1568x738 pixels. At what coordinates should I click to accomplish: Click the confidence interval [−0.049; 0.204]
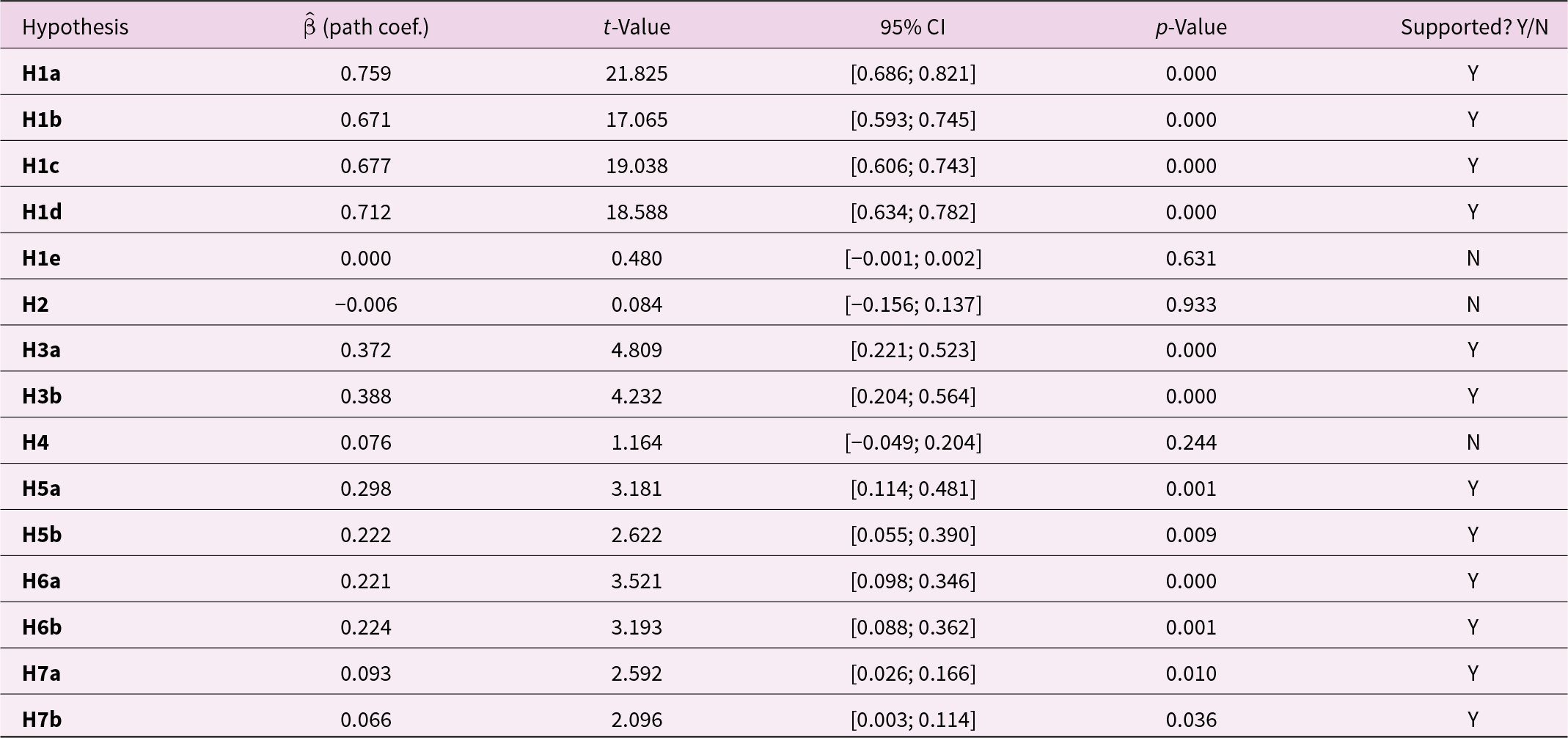click(x=913, y=442)
